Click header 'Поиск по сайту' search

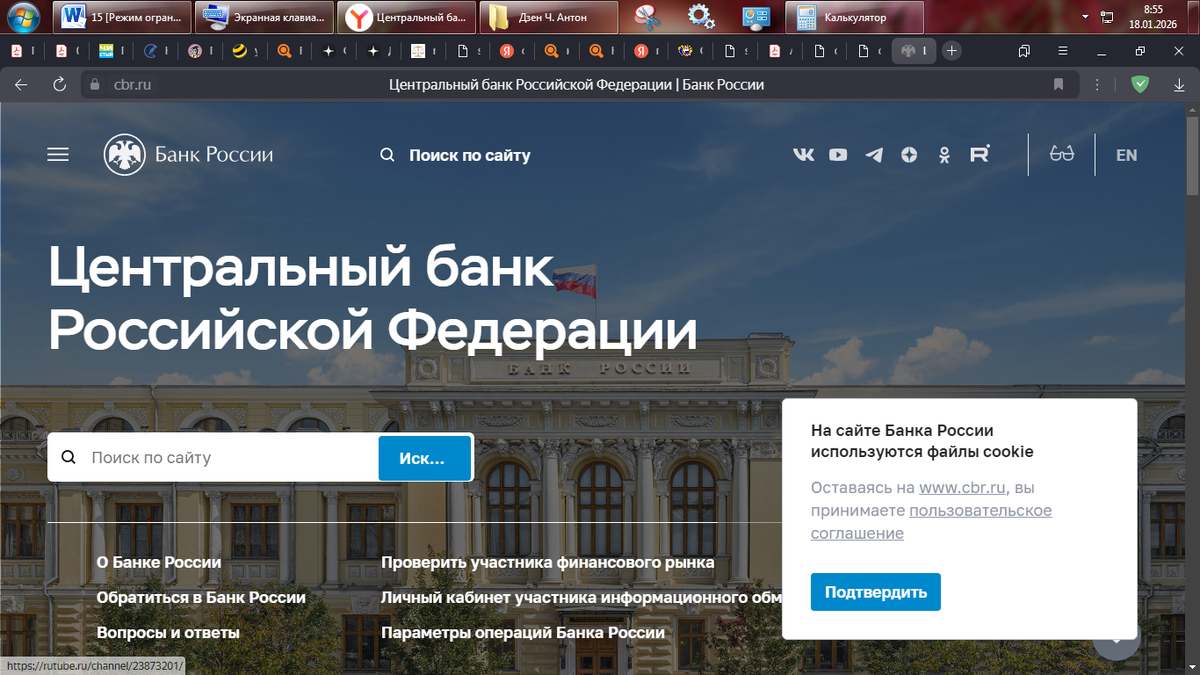[456, 155]
